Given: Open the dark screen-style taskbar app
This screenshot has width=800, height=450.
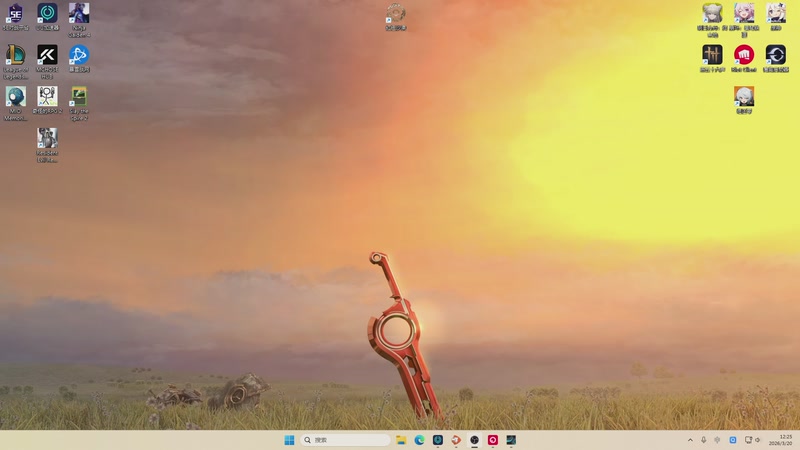Looking at the screenshot, I should click(511, 440).
